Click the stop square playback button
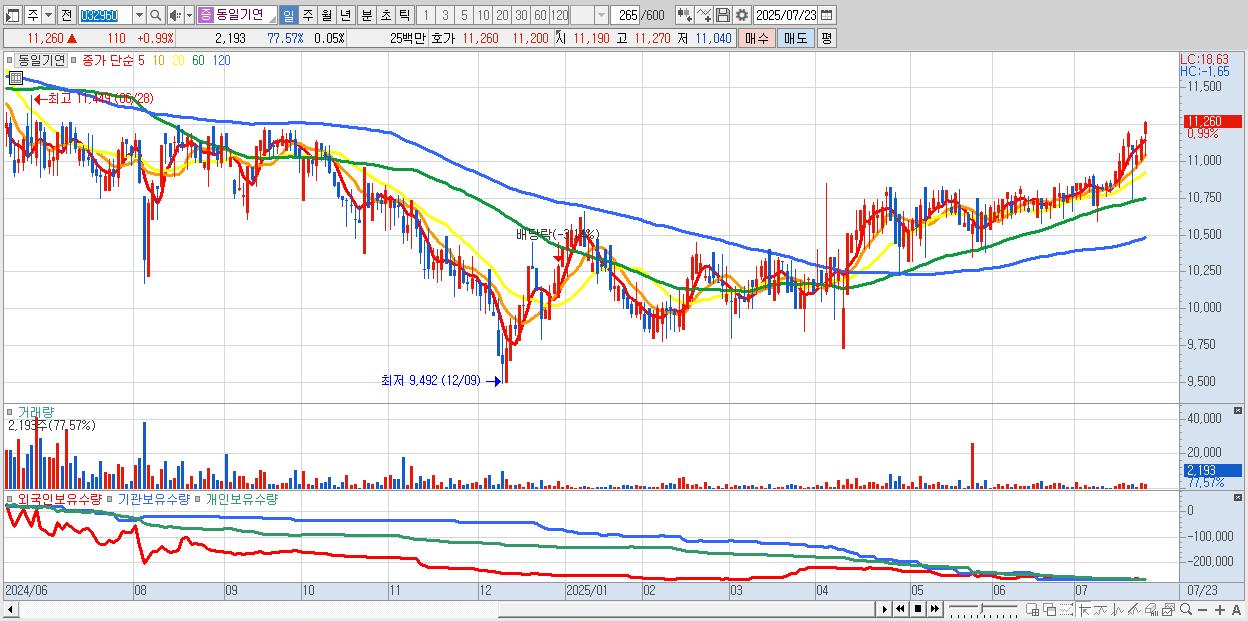1248x621 pixels. click(918, 609)
